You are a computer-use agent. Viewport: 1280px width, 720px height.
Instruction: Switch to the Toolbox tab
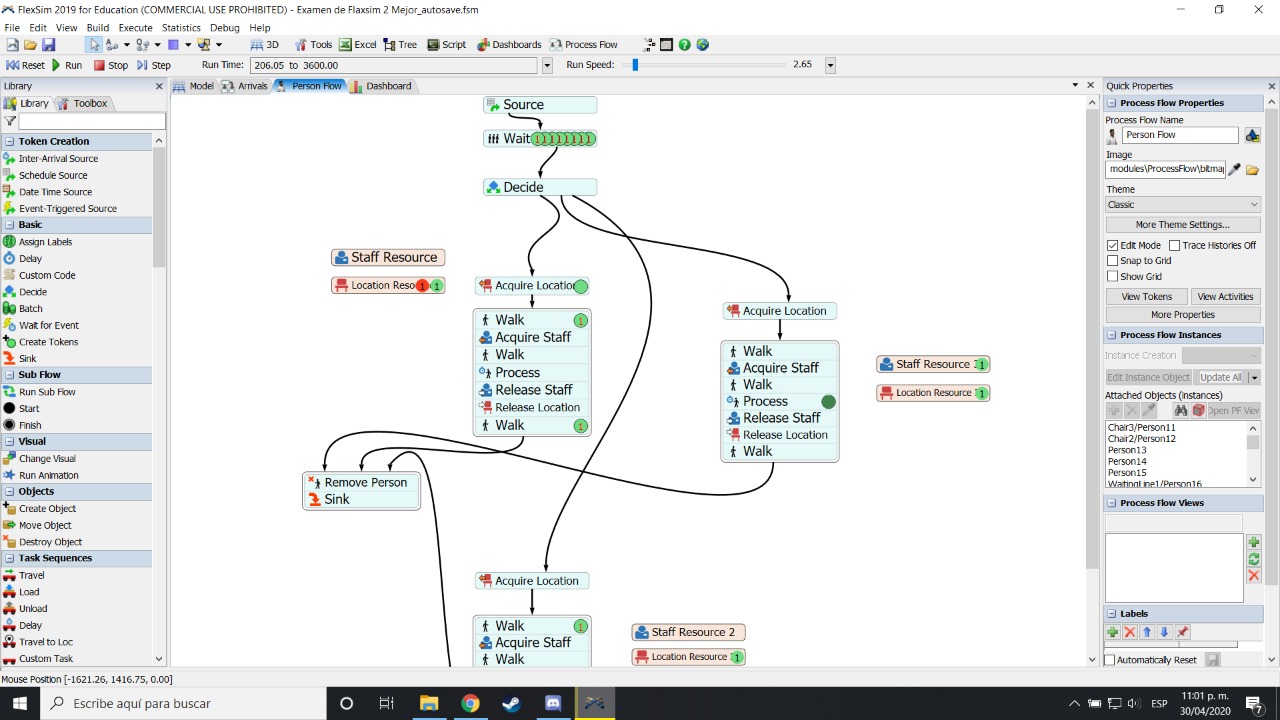click(x=83, y=103)
